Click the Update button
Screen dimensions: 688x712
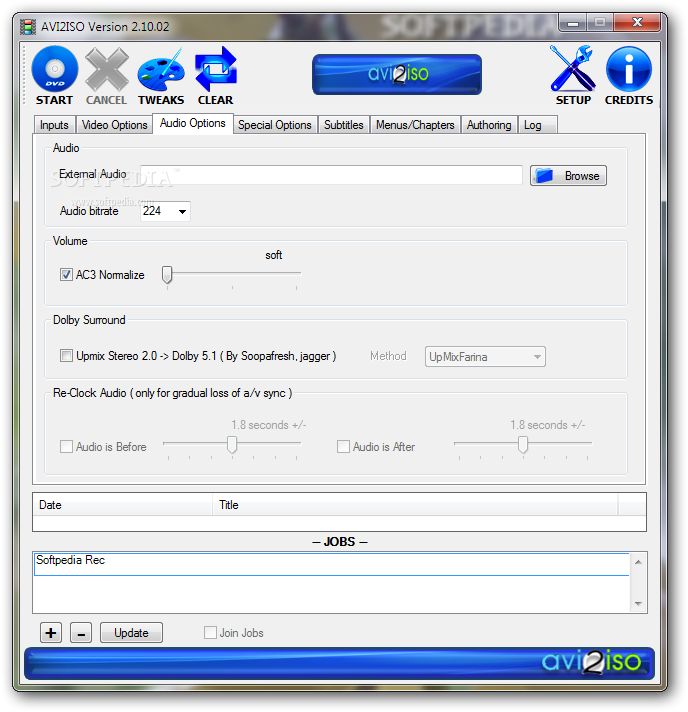tap(131, 633)
